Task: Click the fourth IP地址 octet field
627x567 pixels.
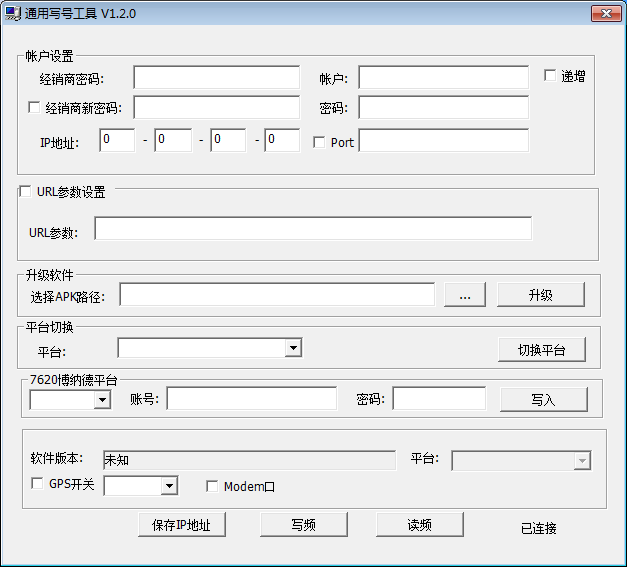Action: [282, 140]
